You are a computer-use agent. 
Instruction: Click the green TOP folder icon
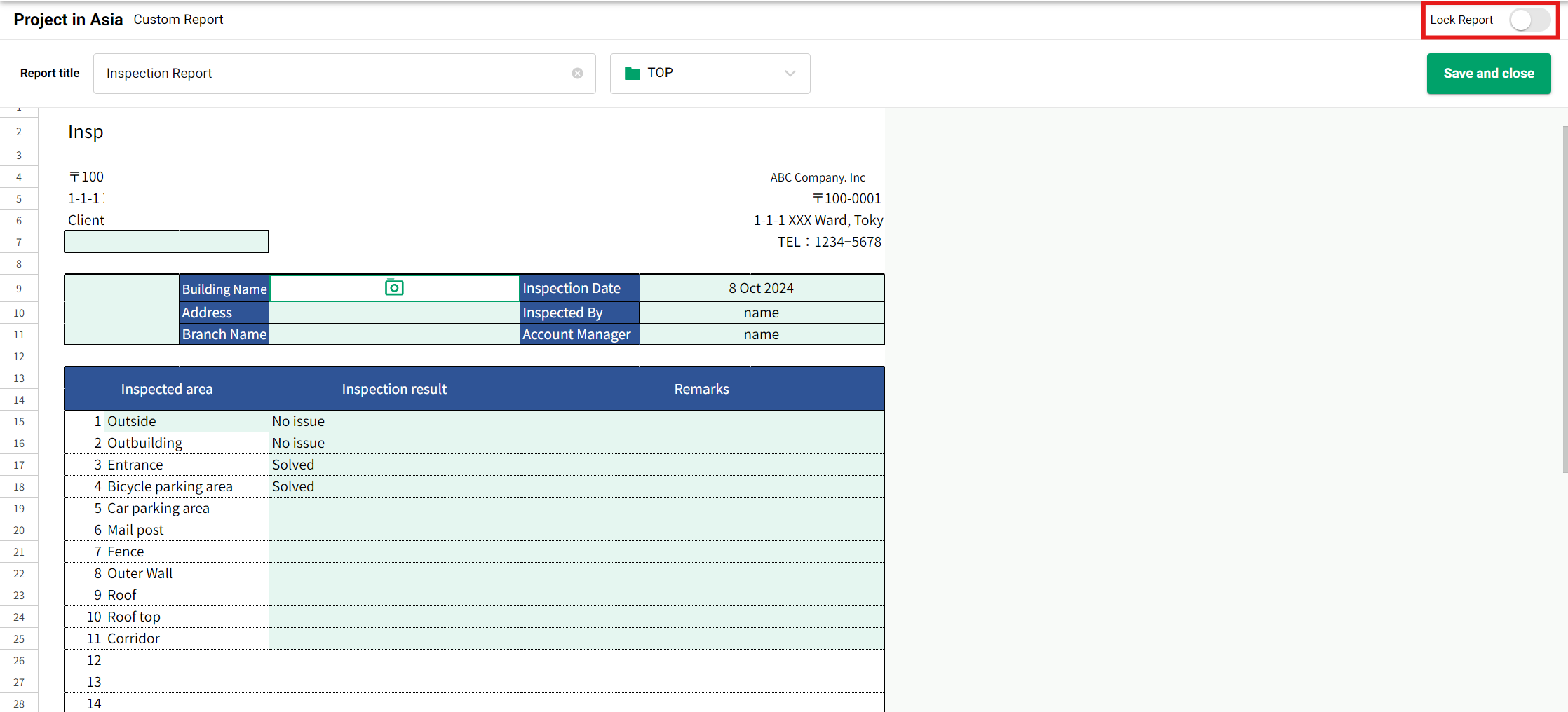tap(632, 74)
